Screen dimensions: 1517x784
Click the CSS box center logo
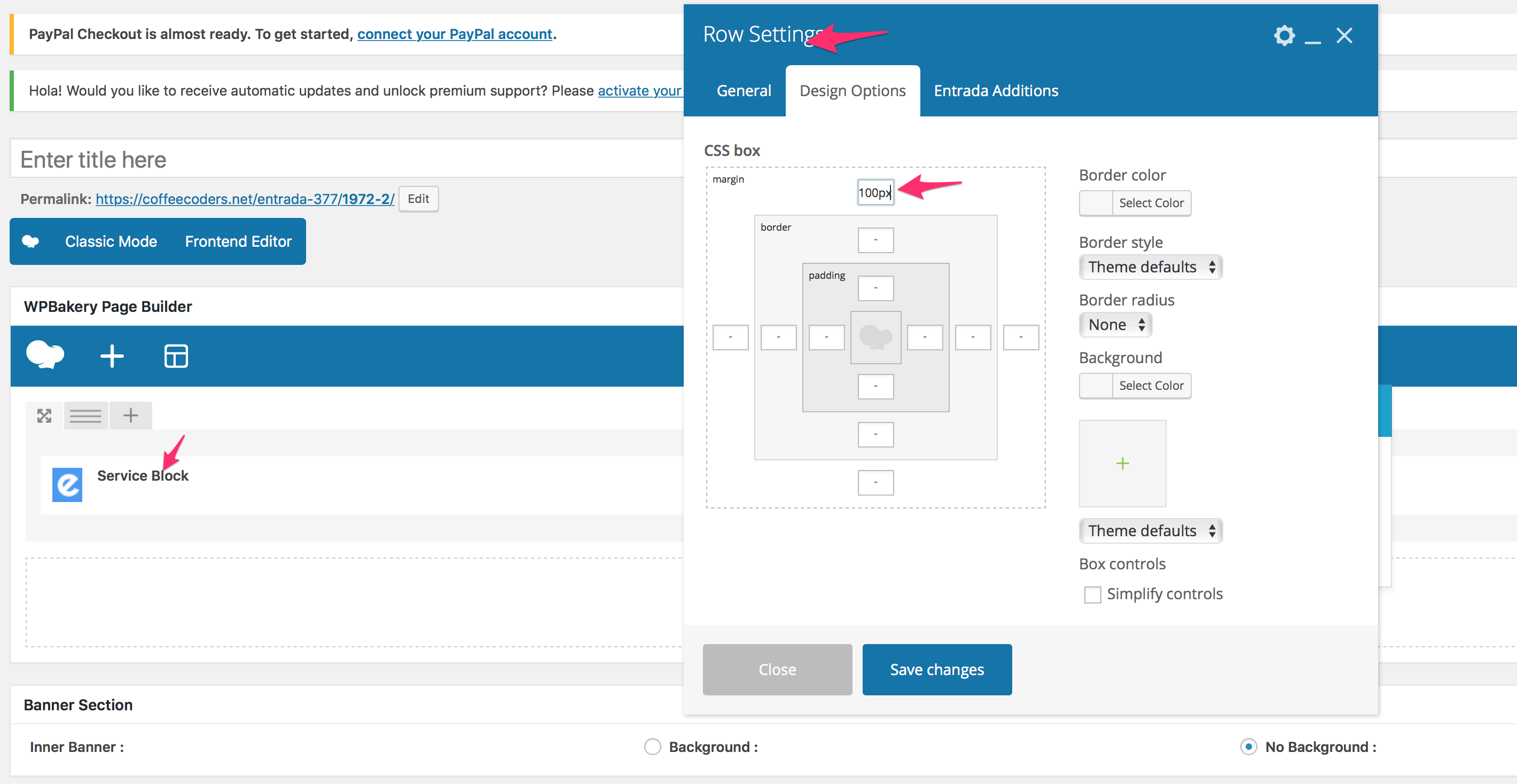tap(875, 338)
